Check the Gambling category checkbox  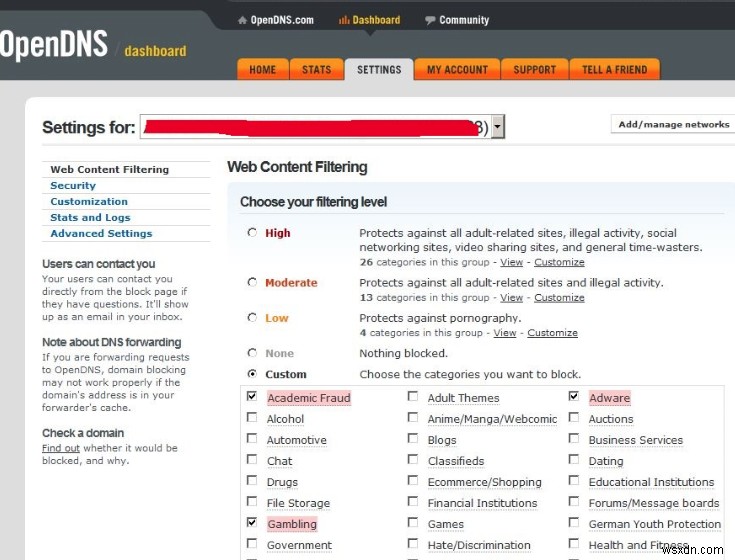point(252,523)
